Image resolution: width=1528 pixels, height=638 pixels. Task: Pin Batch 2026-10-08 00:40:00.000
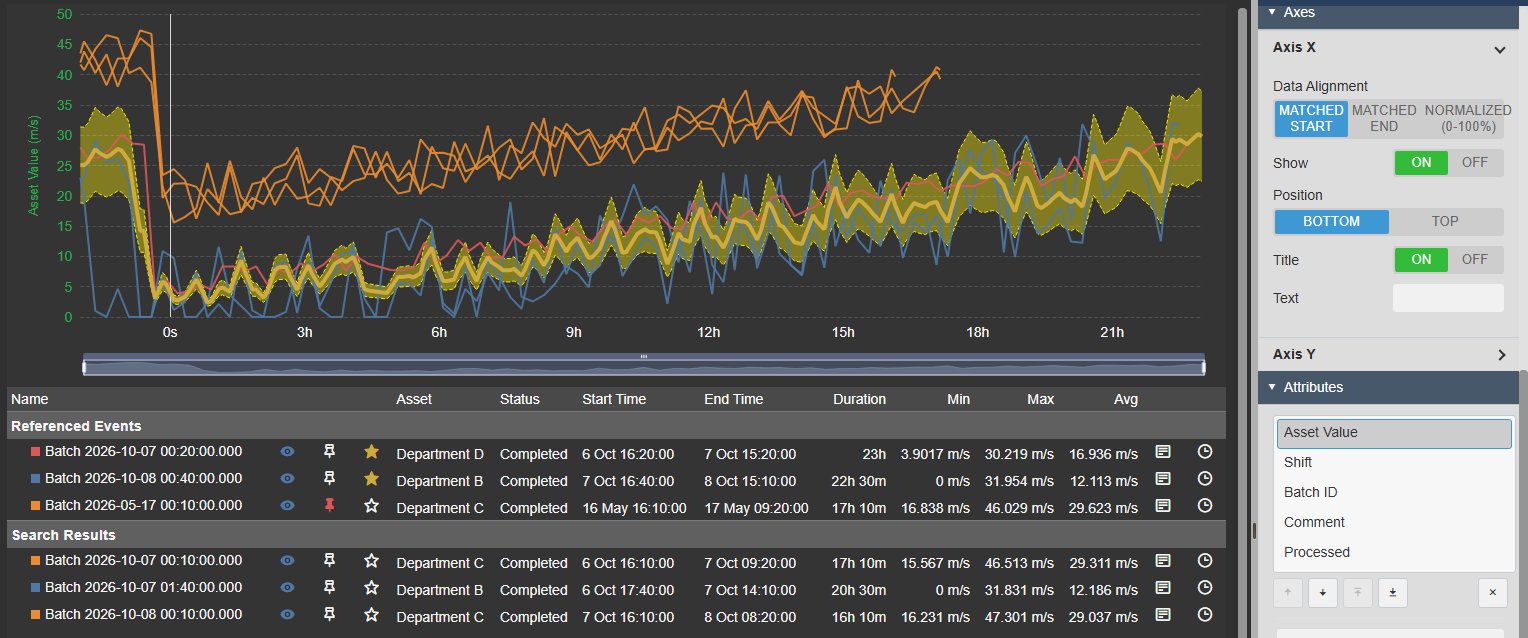(329, 480)
